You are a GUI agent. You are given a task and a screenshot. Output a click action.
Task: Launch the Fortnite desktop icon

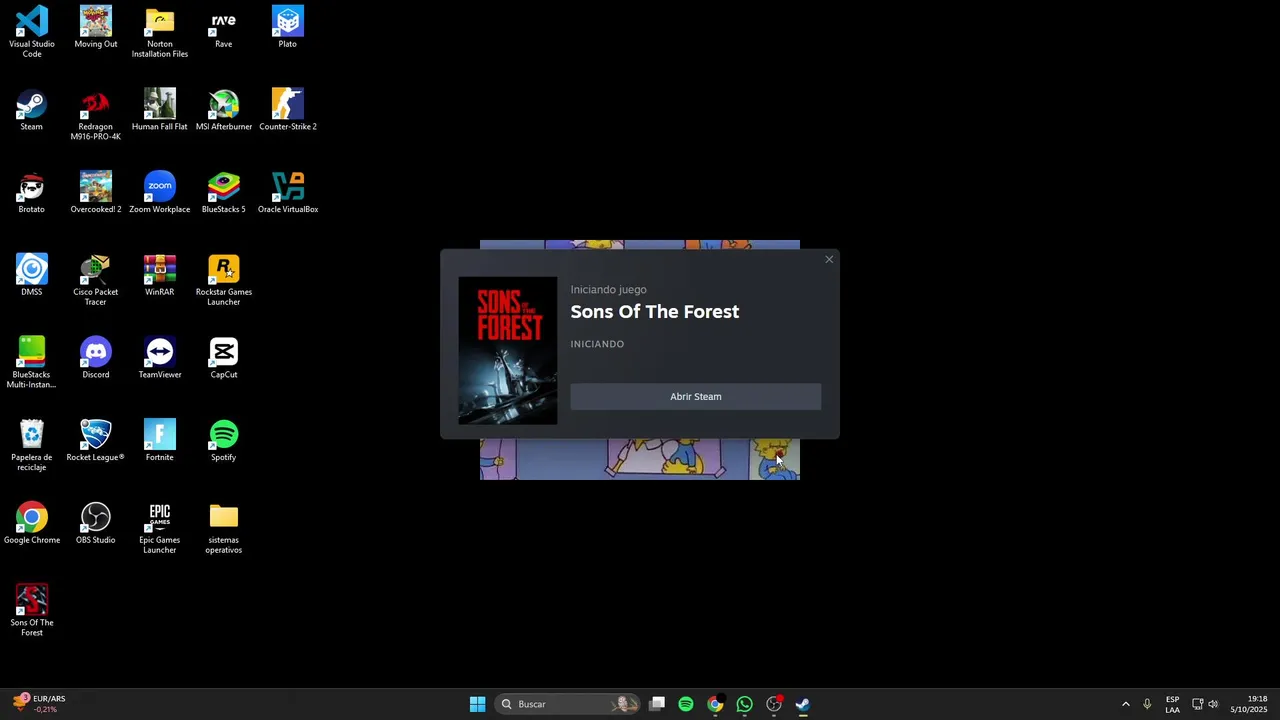click(160, 440)
